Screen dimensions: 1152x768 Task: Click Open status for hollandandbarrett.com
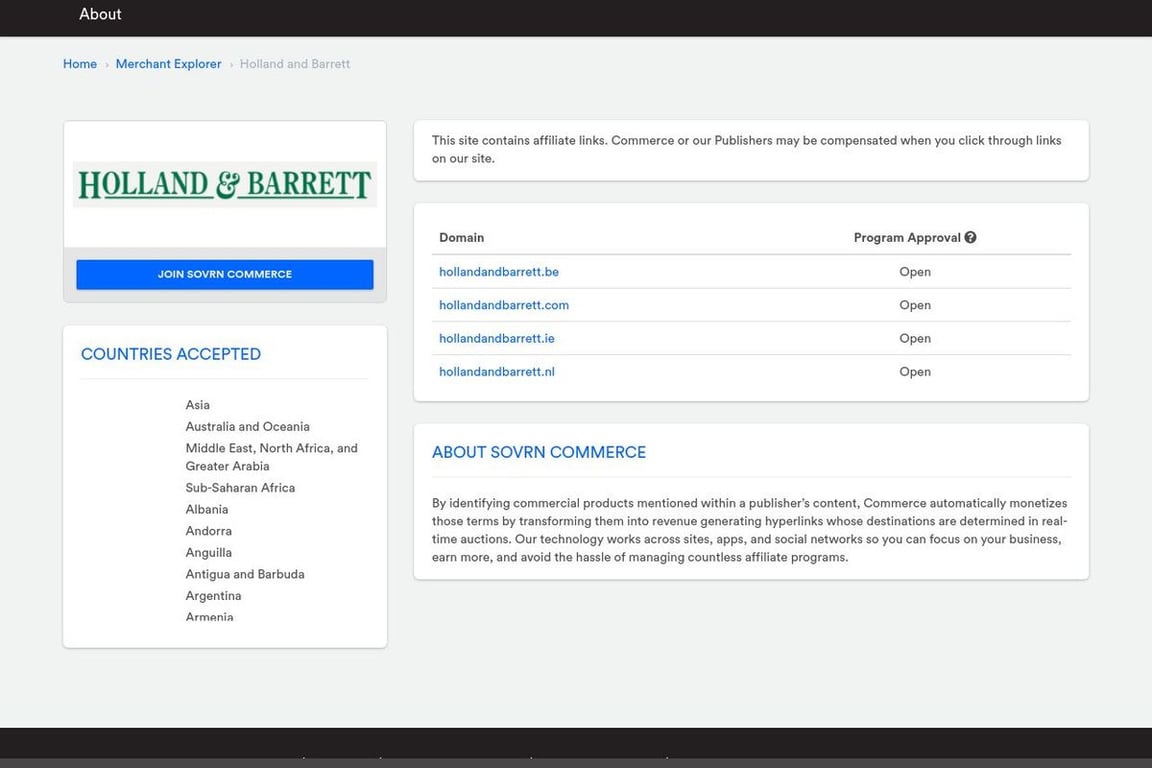pyautogui.click(x=915, y=305)
